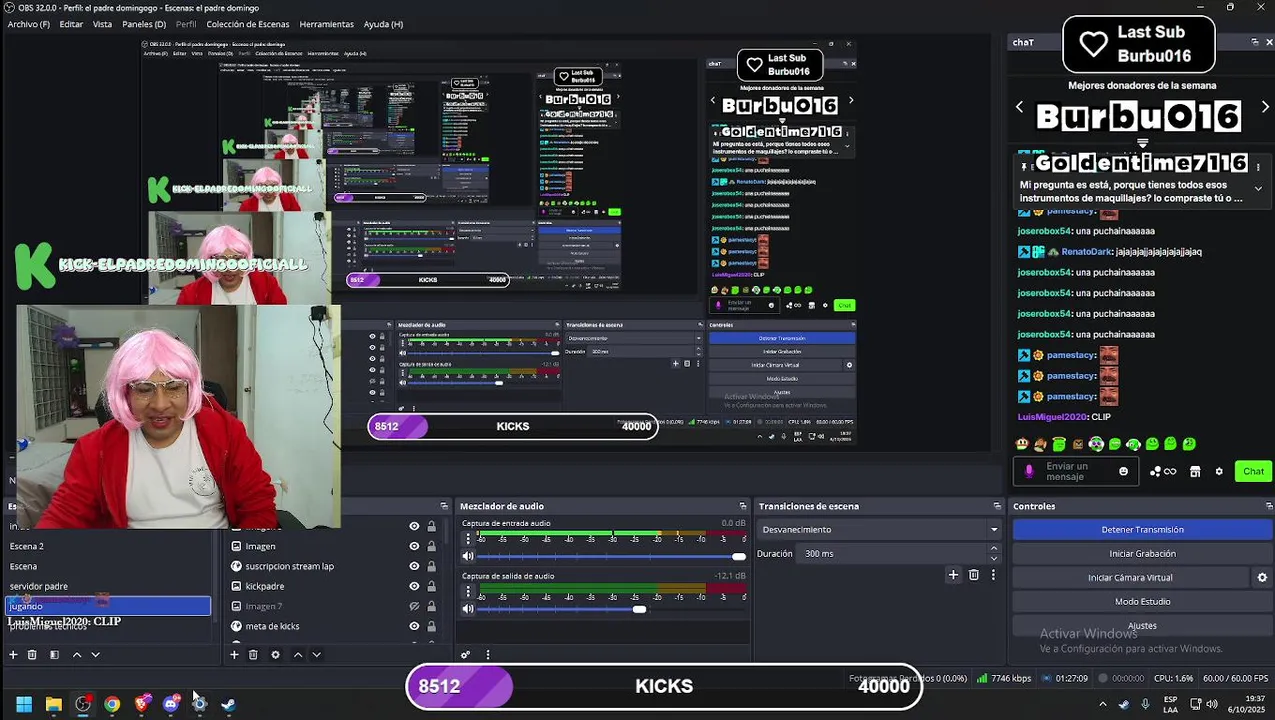Screen dimensions: 1275x720
Task: Pop out the Mezclador de audio dock
Action: point(743,506)
